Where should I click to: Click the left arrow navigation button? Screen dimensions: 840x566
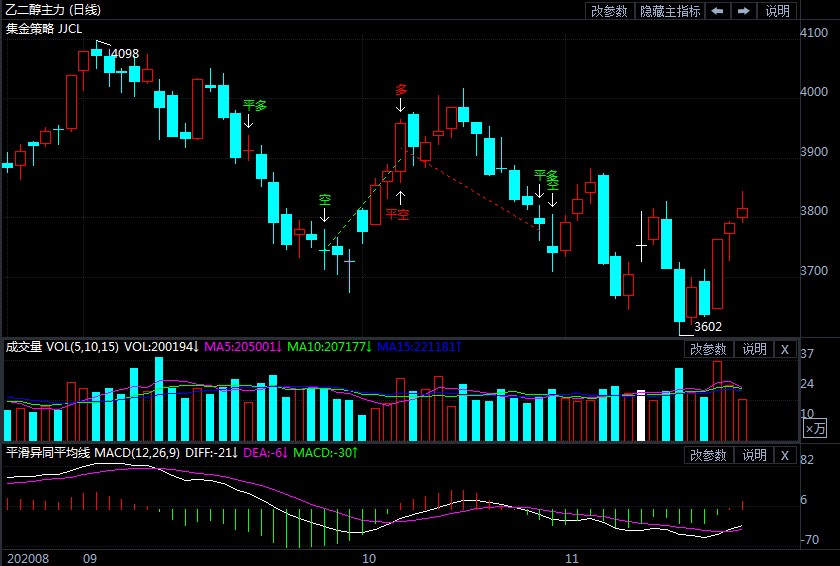coord(717,11)
